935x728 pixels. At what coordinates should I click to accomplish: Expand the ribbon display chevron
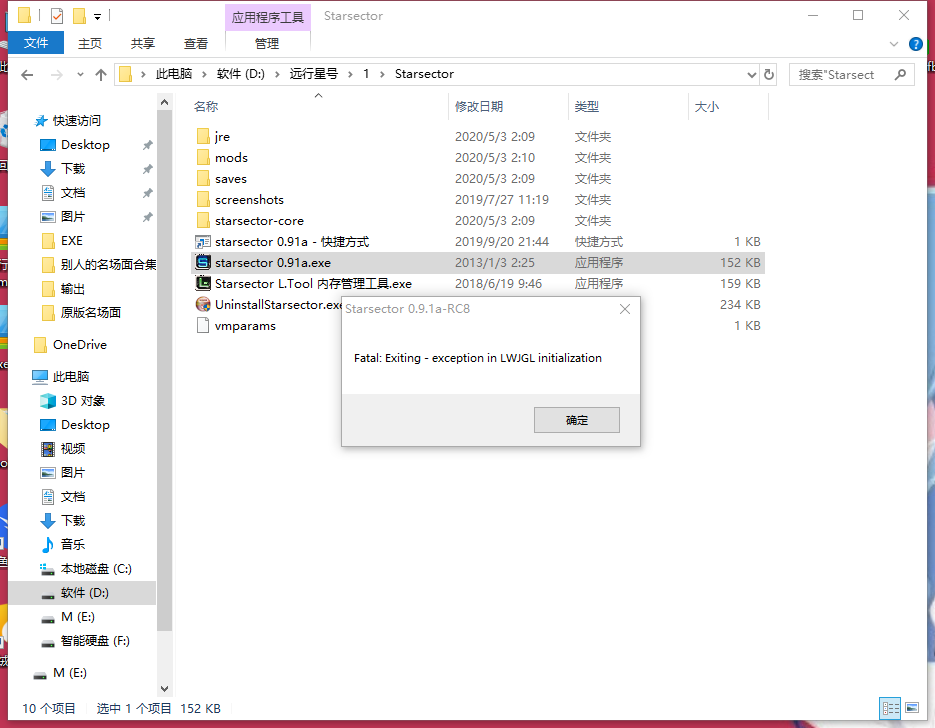click(x=893, y=42)
